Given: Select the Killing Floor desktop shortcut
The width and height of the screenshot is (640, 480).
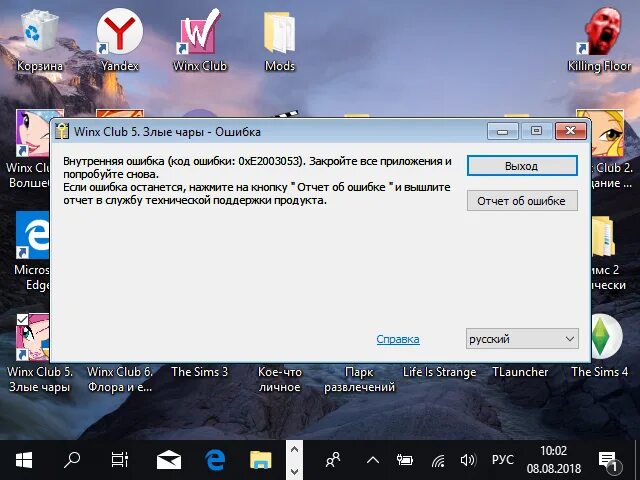Looking at the screenshot, I should (x=600, y=41).
